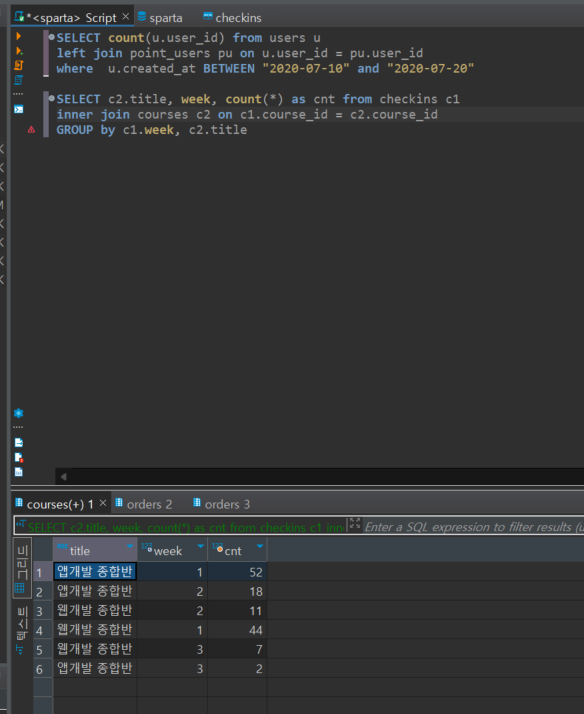Open the title column filter dropdown
This screenshot has height=714, width=584.
[x=130, y=546]
